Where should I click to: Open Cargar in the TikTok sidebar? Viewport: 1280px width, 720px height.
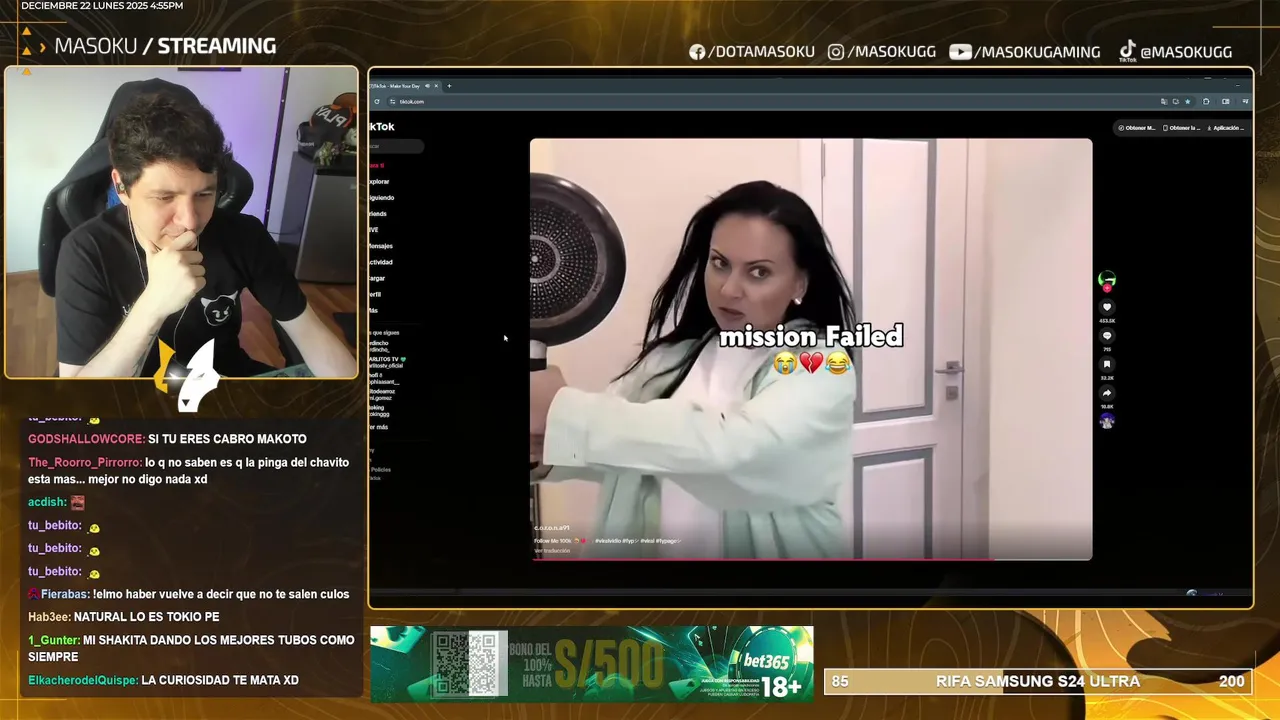(x=377, y=278)
